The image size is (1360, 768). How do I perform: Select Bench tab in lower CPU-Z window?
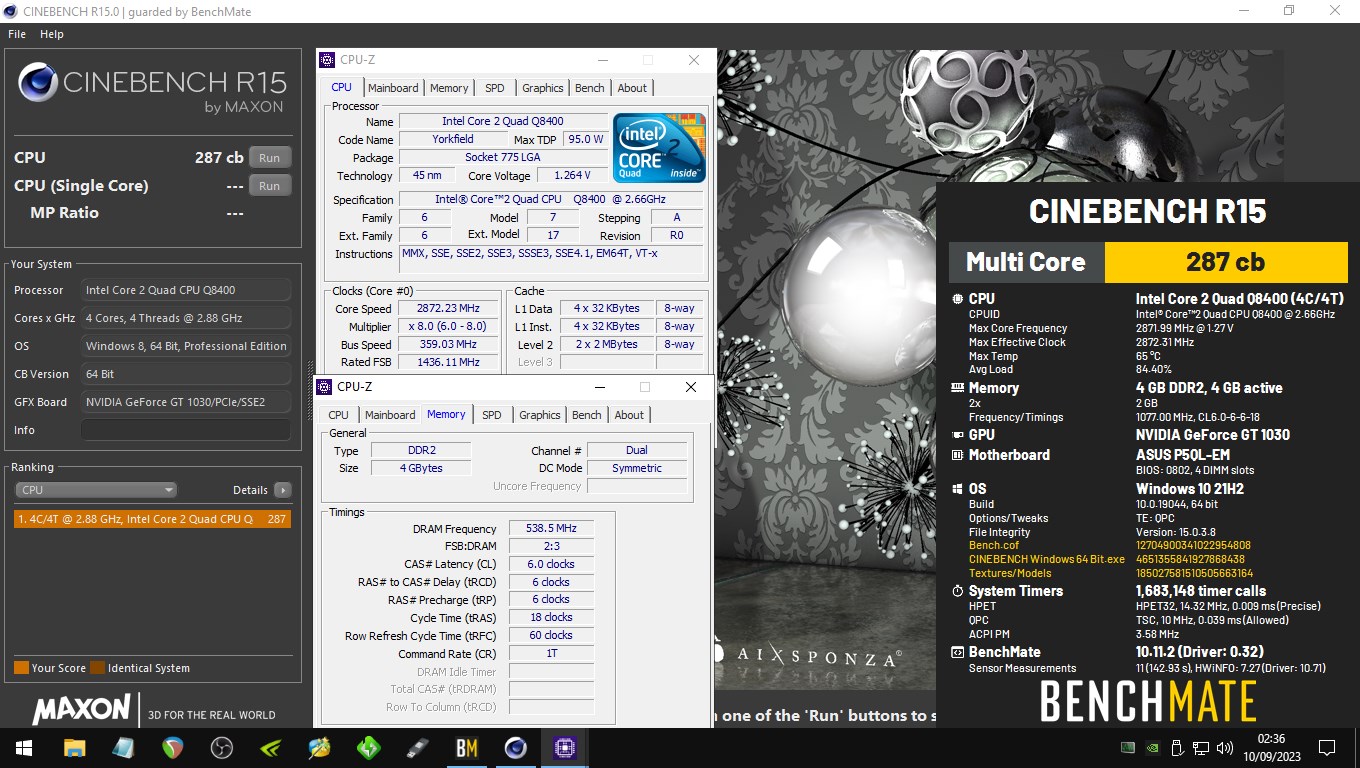click(587, 415)
